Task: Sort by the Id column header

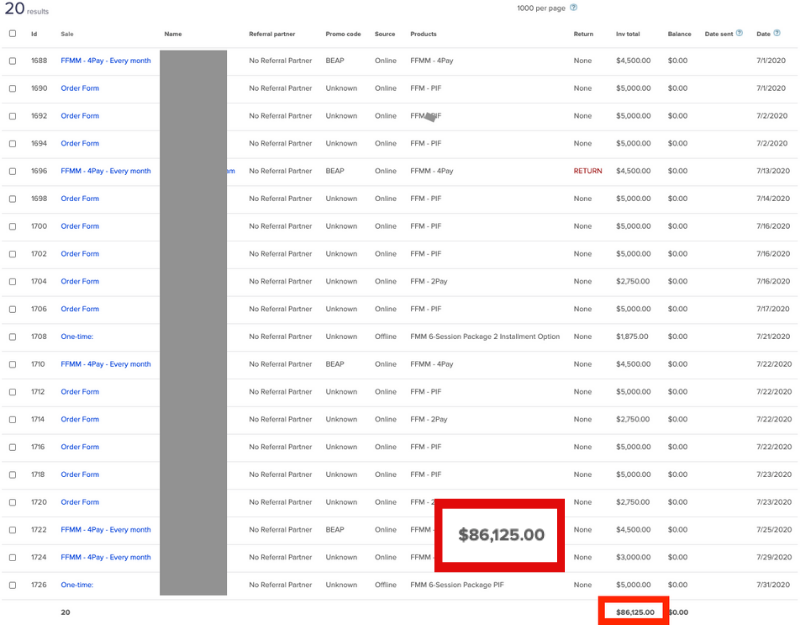Action: click(x=34, y=34)
